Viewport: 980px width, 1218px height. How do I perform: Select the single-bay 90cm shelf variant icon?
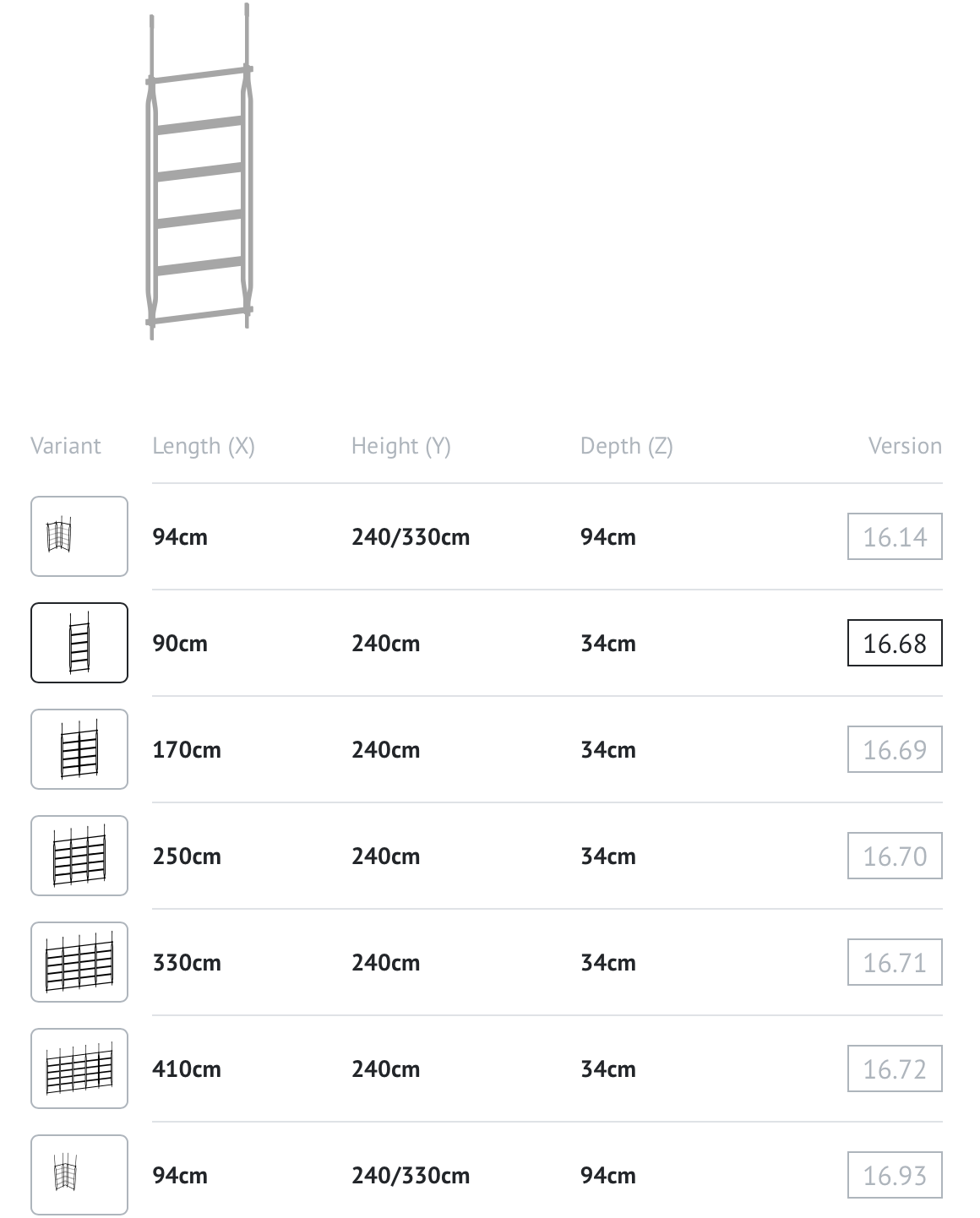click(79, 643)
